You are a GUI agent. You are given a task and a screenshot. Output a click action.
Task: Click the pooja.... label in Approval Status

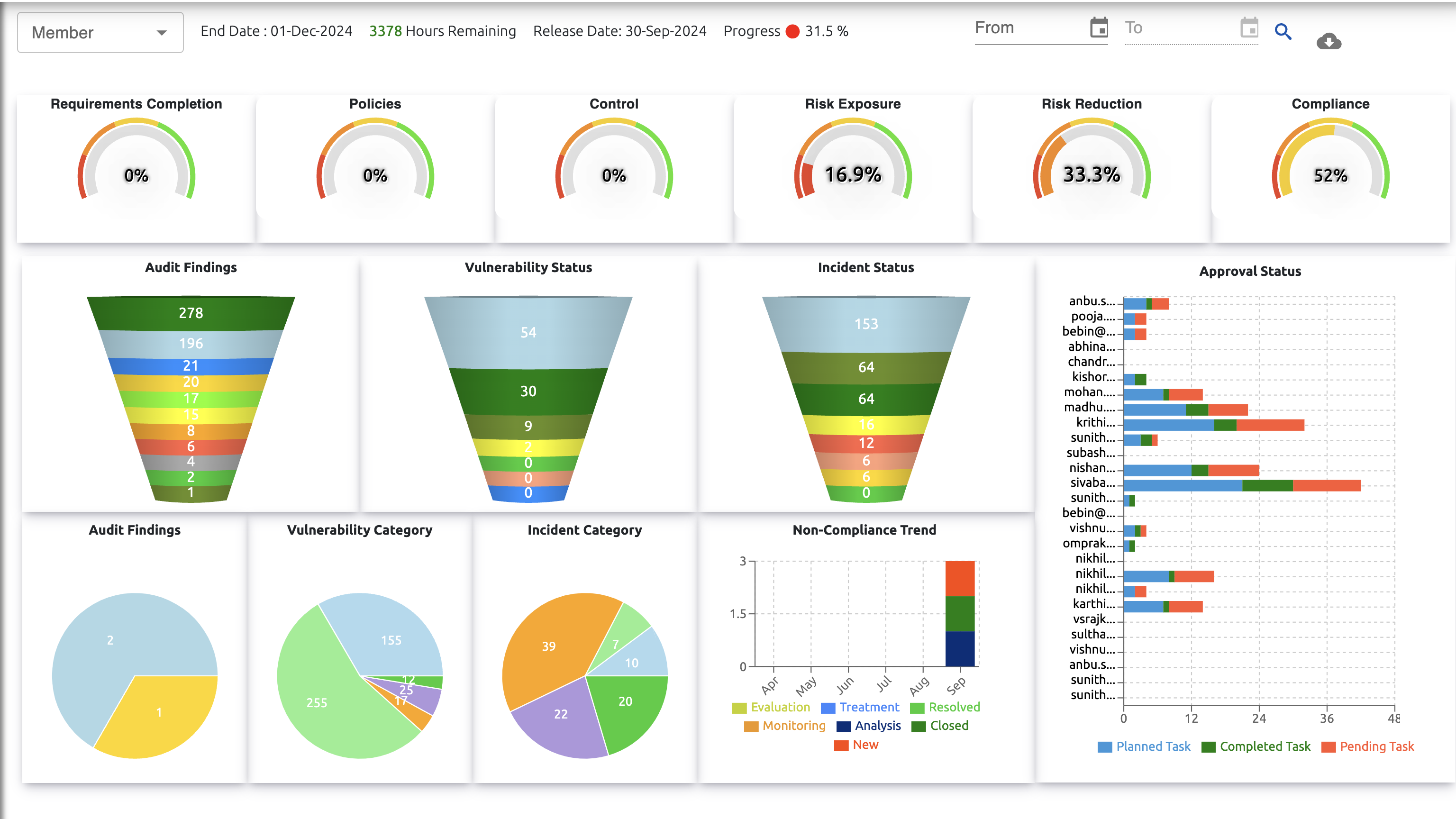tap(1093, 317)
